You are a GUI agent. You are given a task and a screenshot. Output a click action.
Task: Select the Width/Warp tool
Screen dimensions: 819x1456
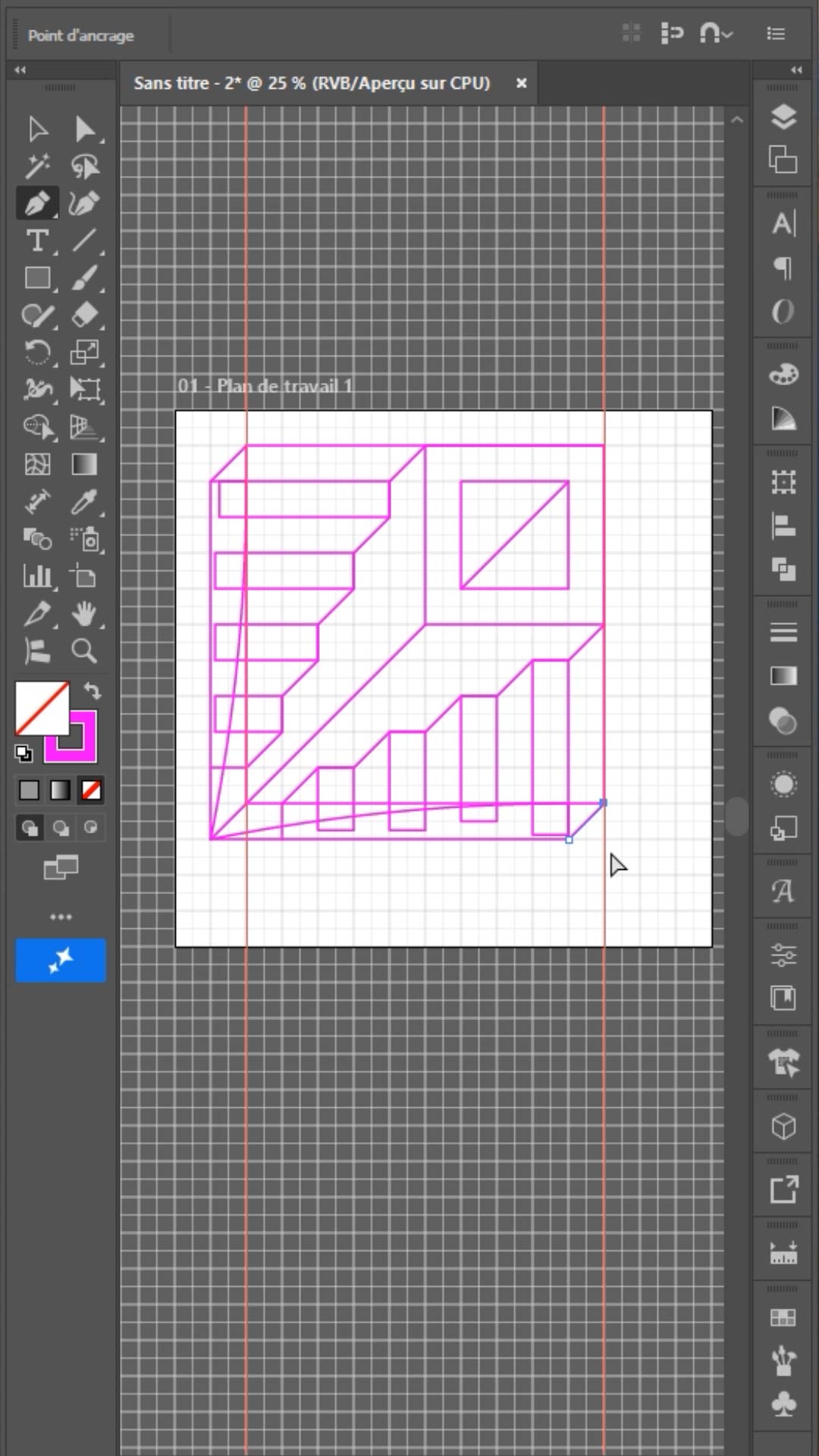pyautogui.click(x=37, y=389)
